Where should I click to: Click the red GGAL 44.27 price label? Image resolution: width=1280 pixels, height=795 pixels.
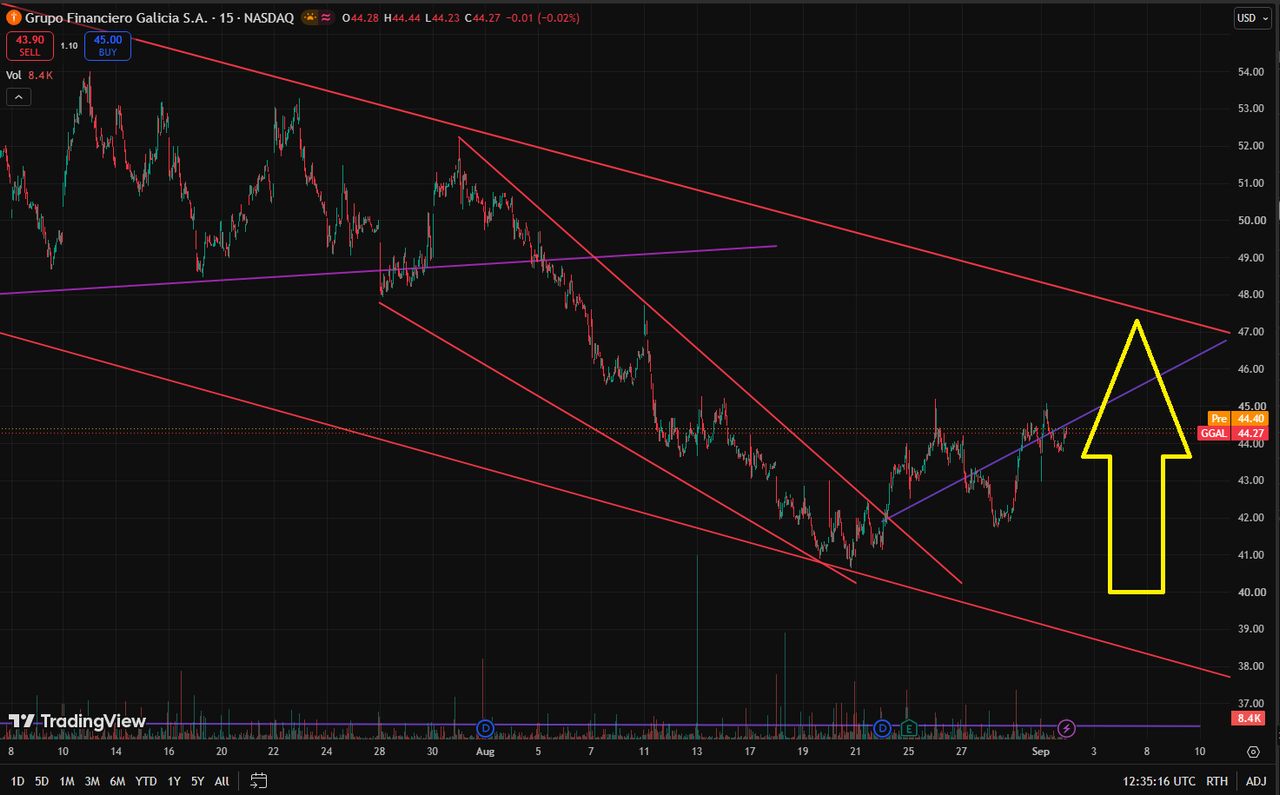(1232, 433)
